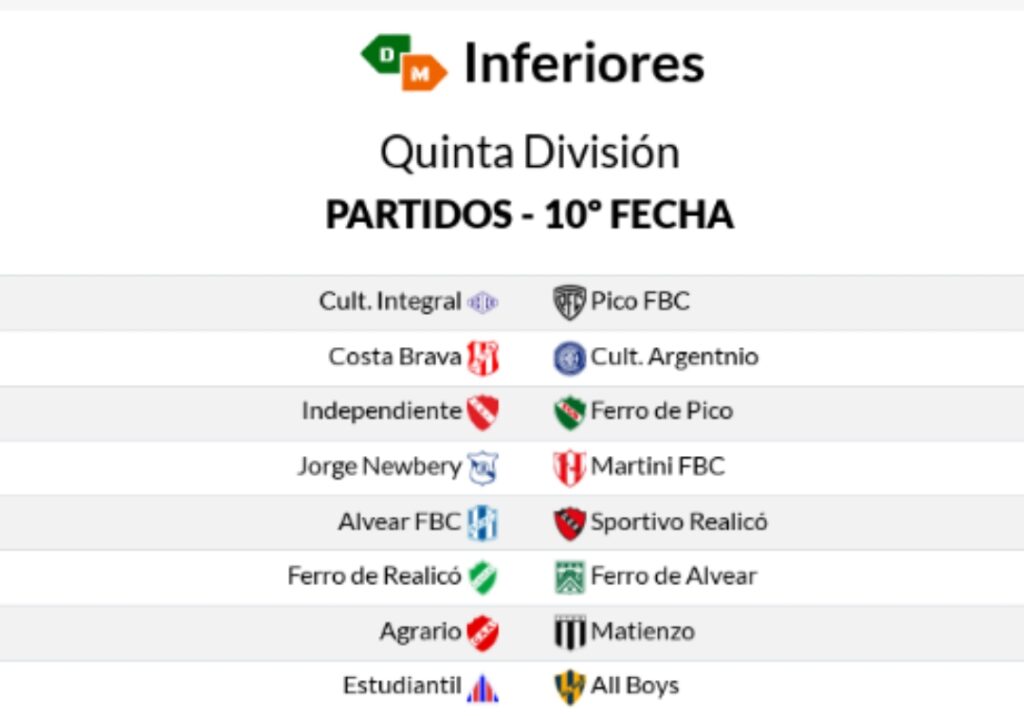
Task: Click the Cult. Argentnio blue round crest
Action: (x=569, y=358)
